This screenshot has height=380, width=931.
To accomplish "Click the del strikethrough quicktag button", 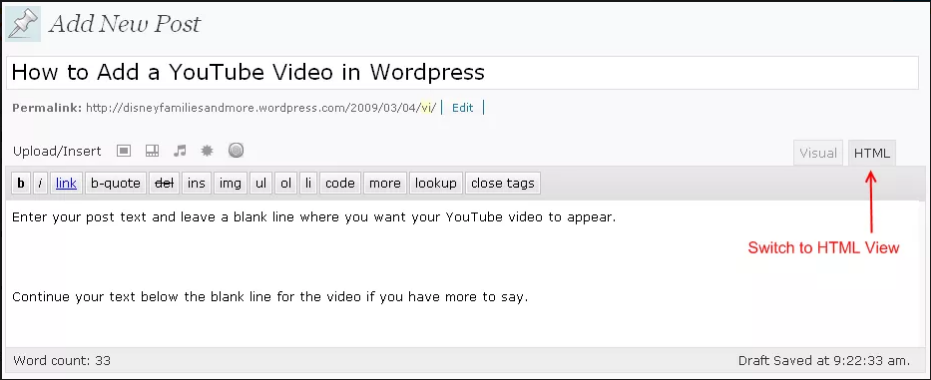I will click(164, 183).
